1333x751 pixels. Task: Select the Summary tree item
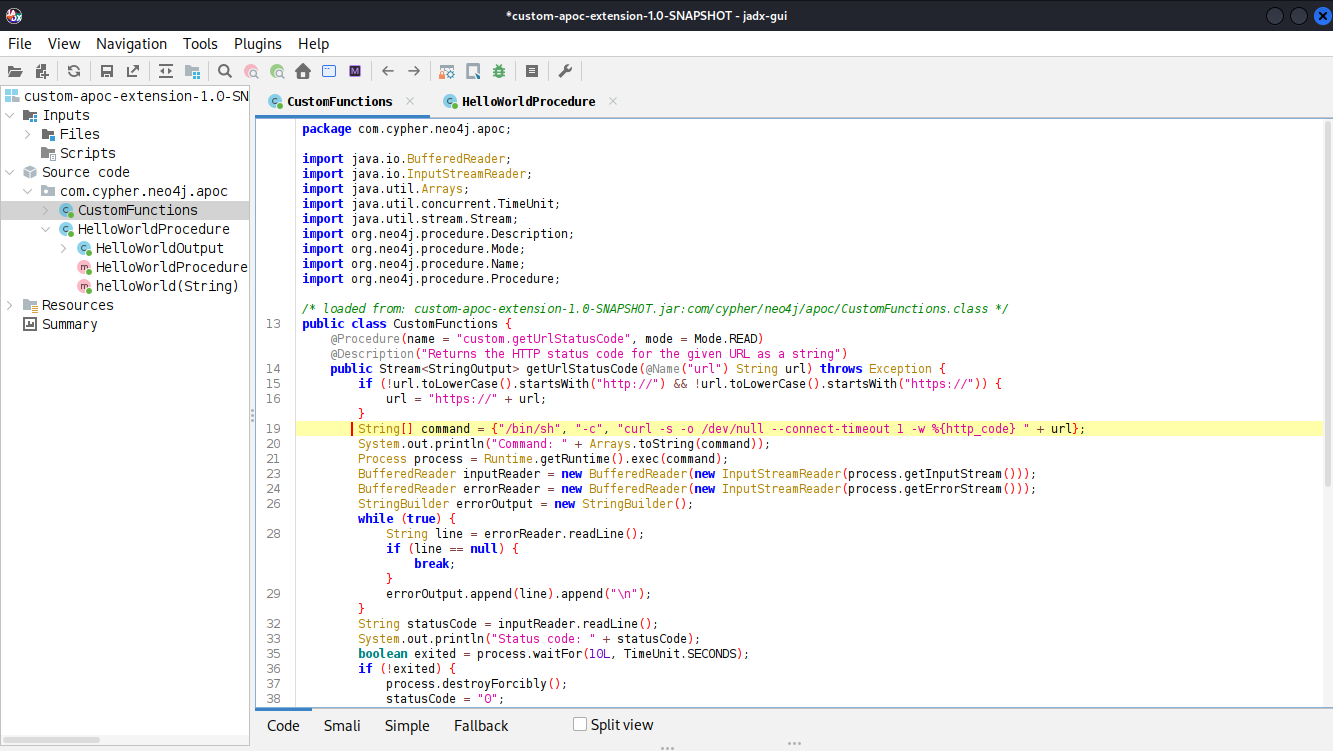[70, 324]
